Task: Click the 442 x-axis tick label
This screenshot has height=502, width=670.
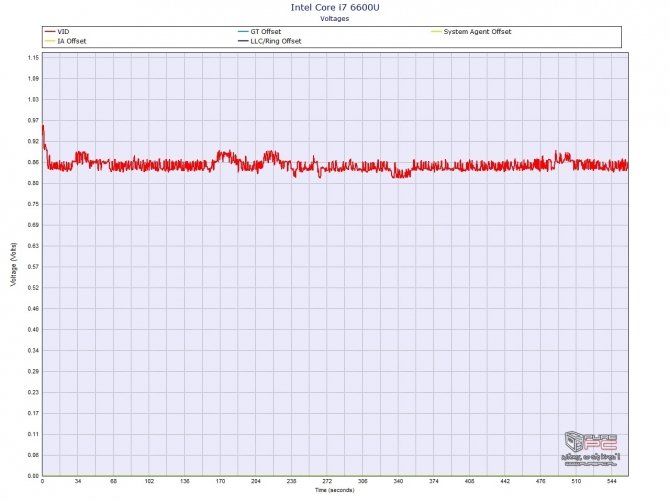Action: (x=505, y=481)
